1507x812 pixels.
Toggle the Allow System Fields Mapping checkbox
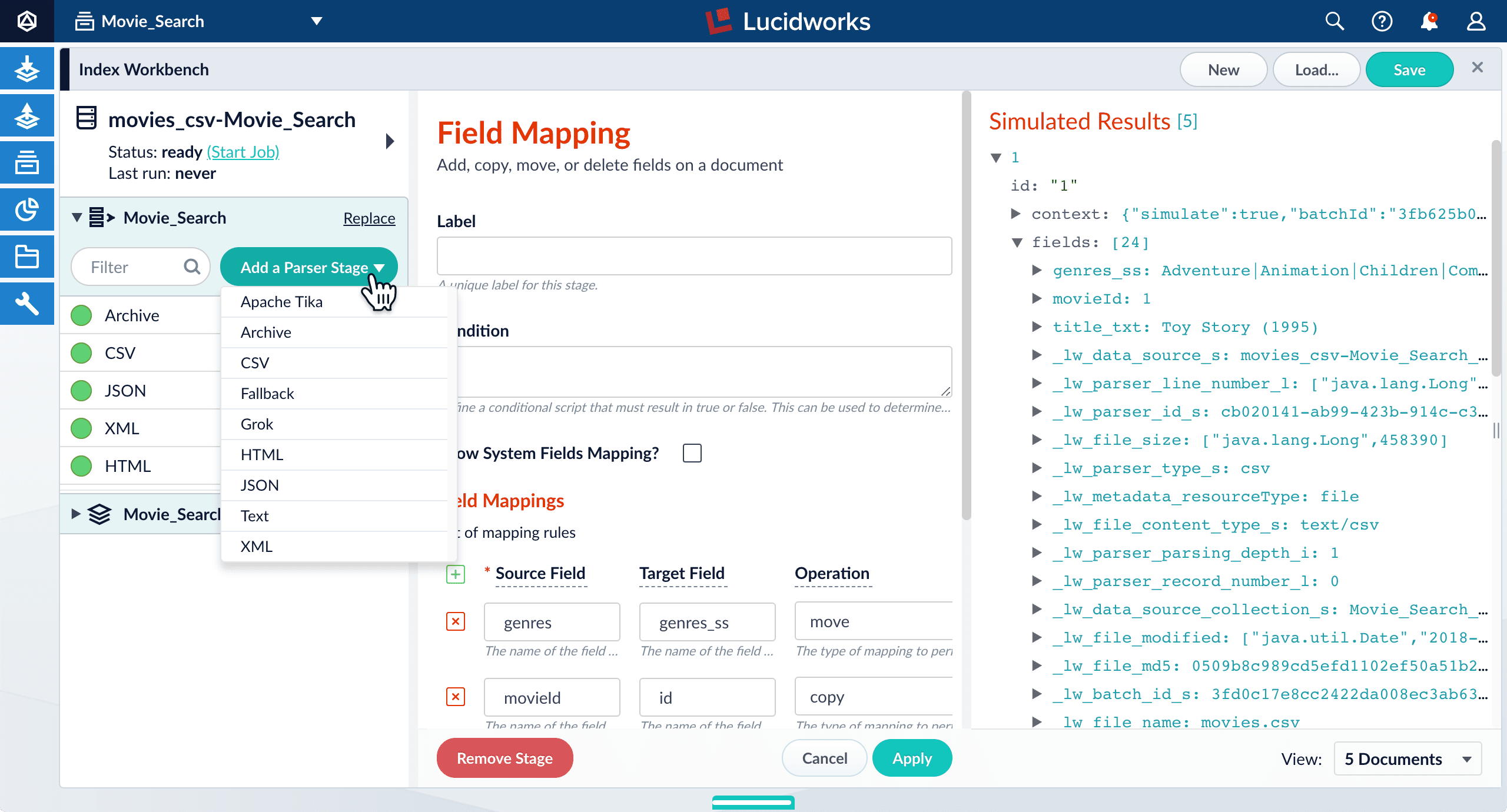coord(692,453)
